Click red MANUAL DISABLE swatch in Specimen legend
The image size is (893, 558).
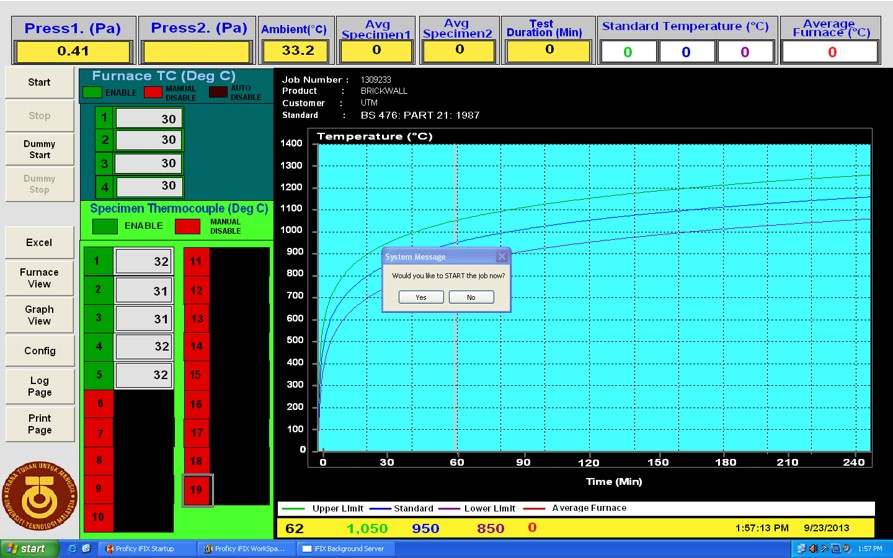[187, 226]
